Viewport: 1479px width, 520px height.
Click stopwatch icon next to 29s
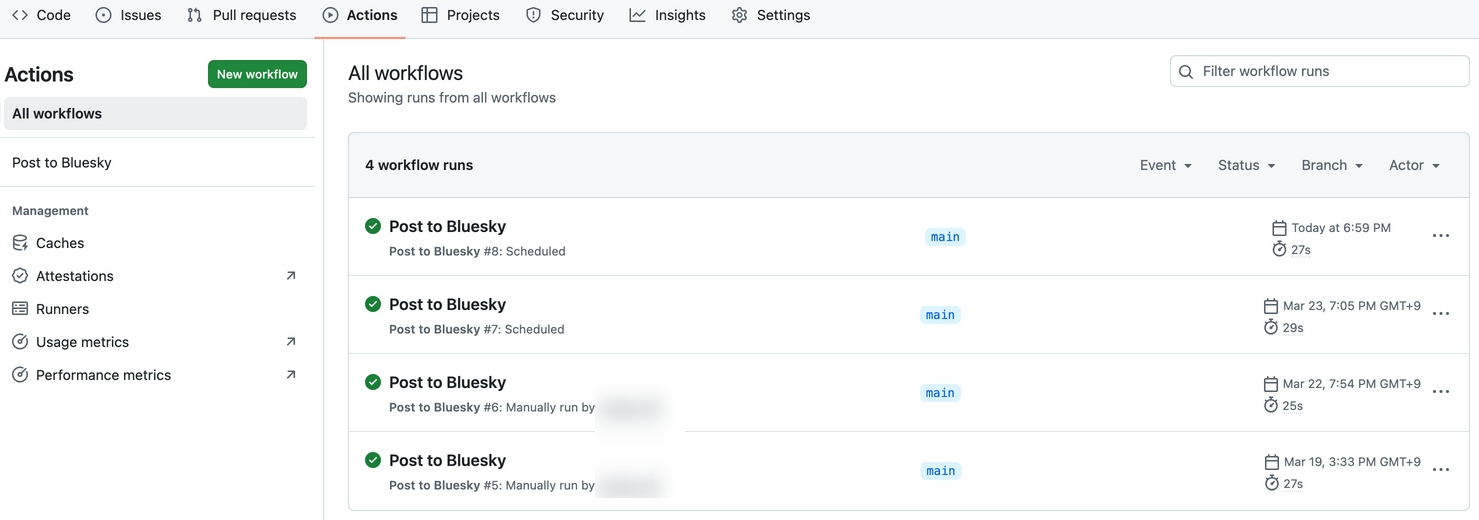tap(1271, 327)
